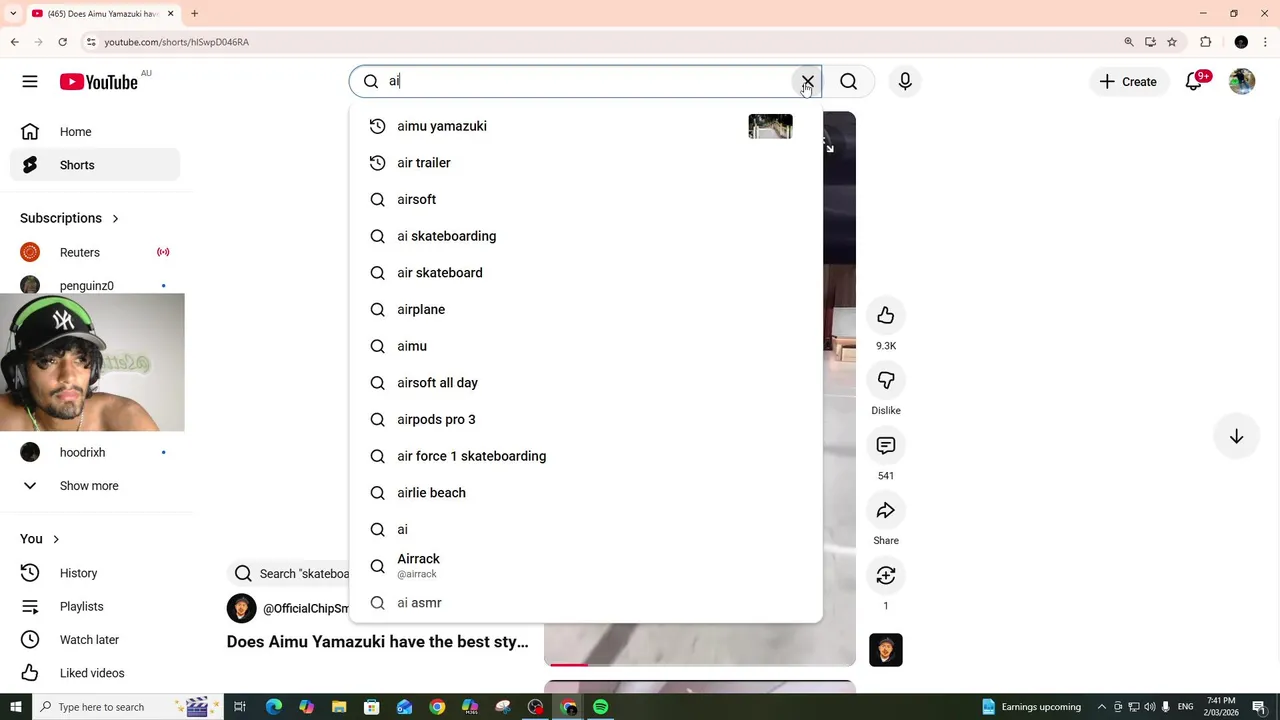This screenshot has width=1280, height=720.
Task: Open Watch later in the sidebar
Action: (x=95, y=640)
